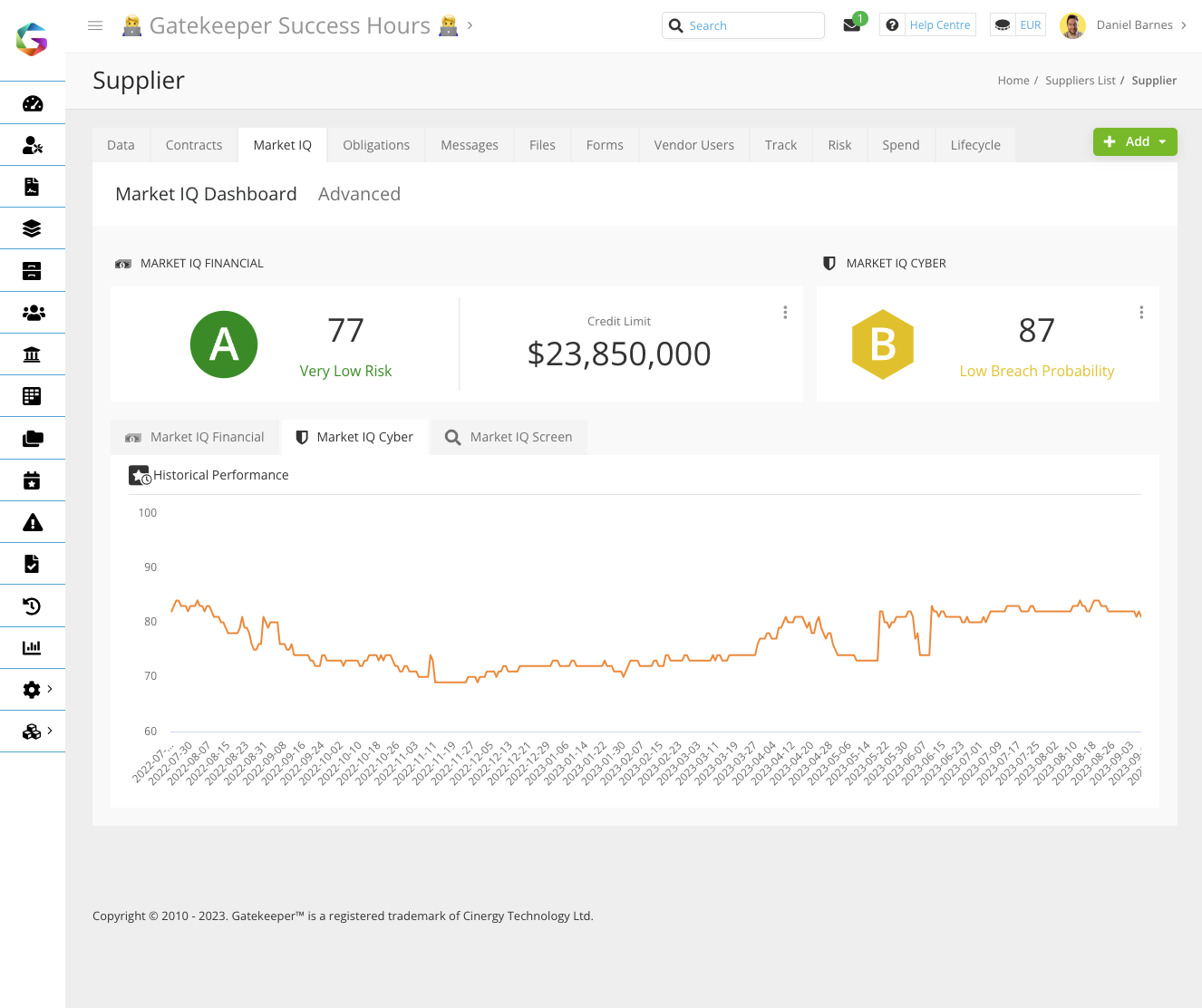Click the calendar events sidebar icon
Viewport: 1202px width, 1008px height.
(x=33, y=480)
